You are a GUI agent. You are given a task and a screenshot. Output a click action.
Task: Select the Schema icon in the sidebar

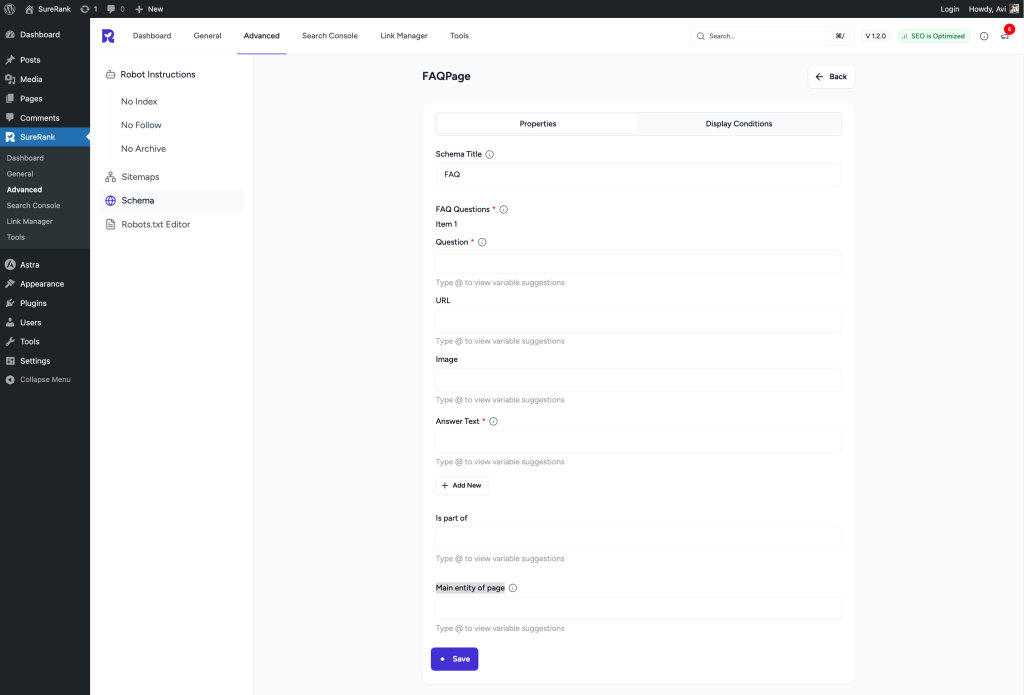pyautogui.click(x=110, y=200)
